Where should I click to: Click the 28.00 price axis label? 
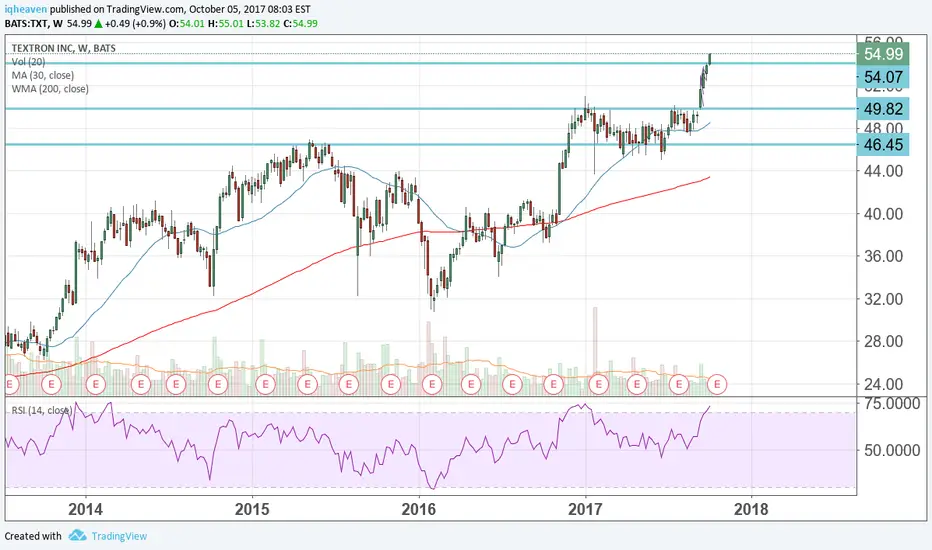click(x=883, y=342)
